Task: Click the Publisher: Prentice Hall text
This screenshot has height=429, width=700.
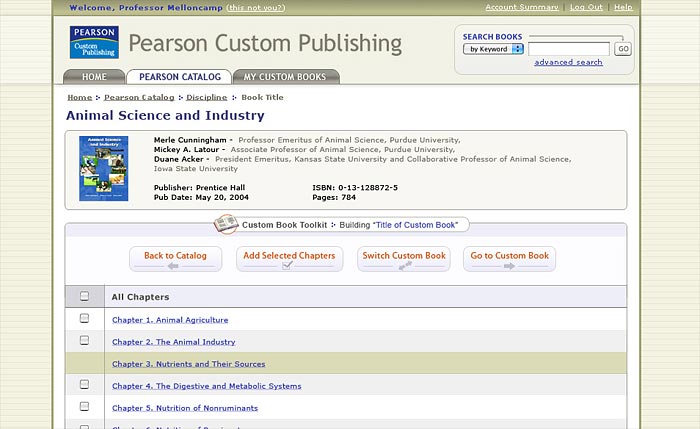Action: [x=199, y=188]
